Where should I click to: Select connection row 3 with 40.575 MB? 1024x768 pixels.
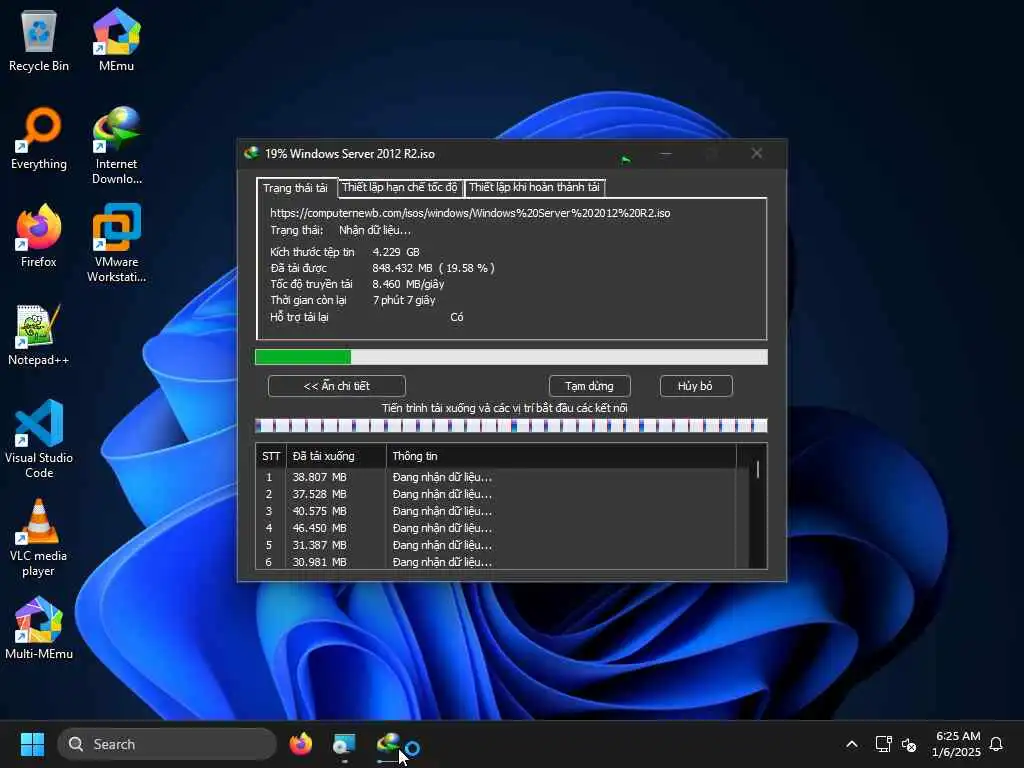pyautogui.click(x=496, y=511)
